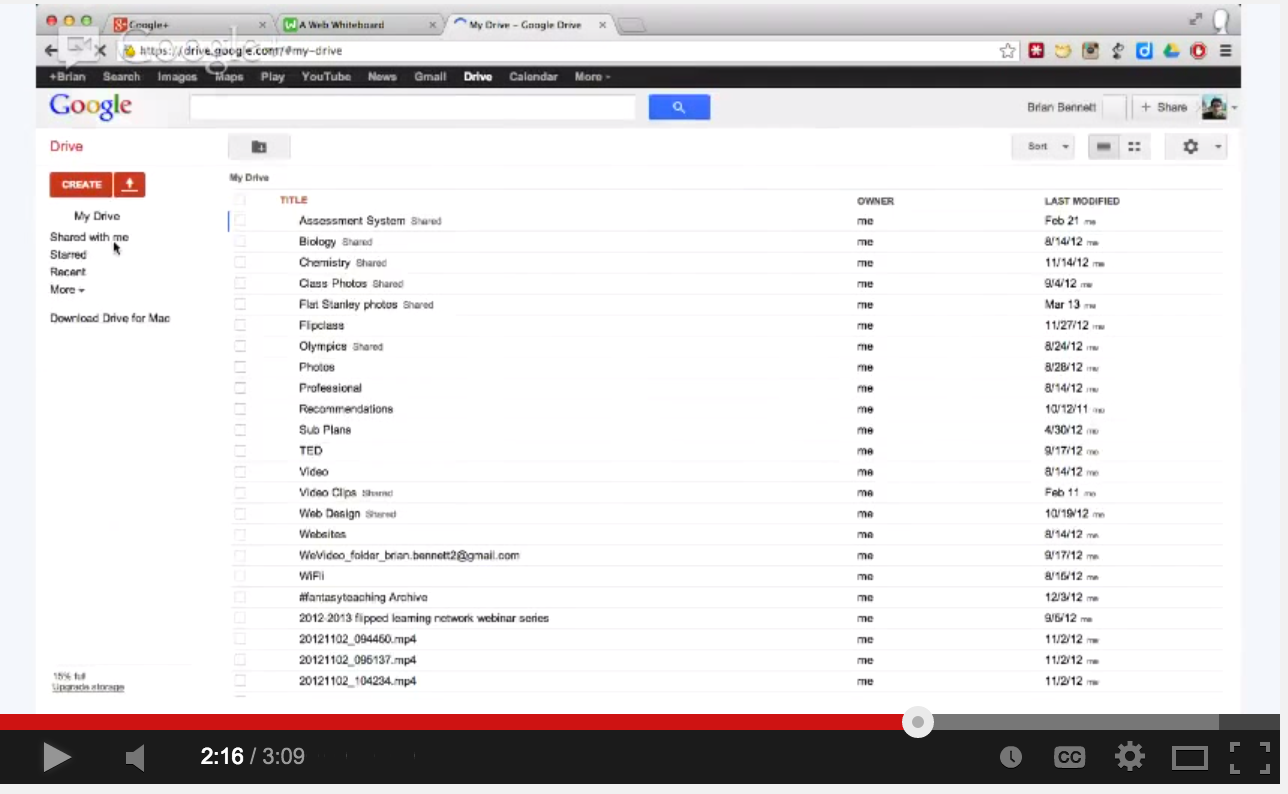Screen dimensions: 1288x794
Task: Open YouTube from the black bar
Action: pos(326,76)
